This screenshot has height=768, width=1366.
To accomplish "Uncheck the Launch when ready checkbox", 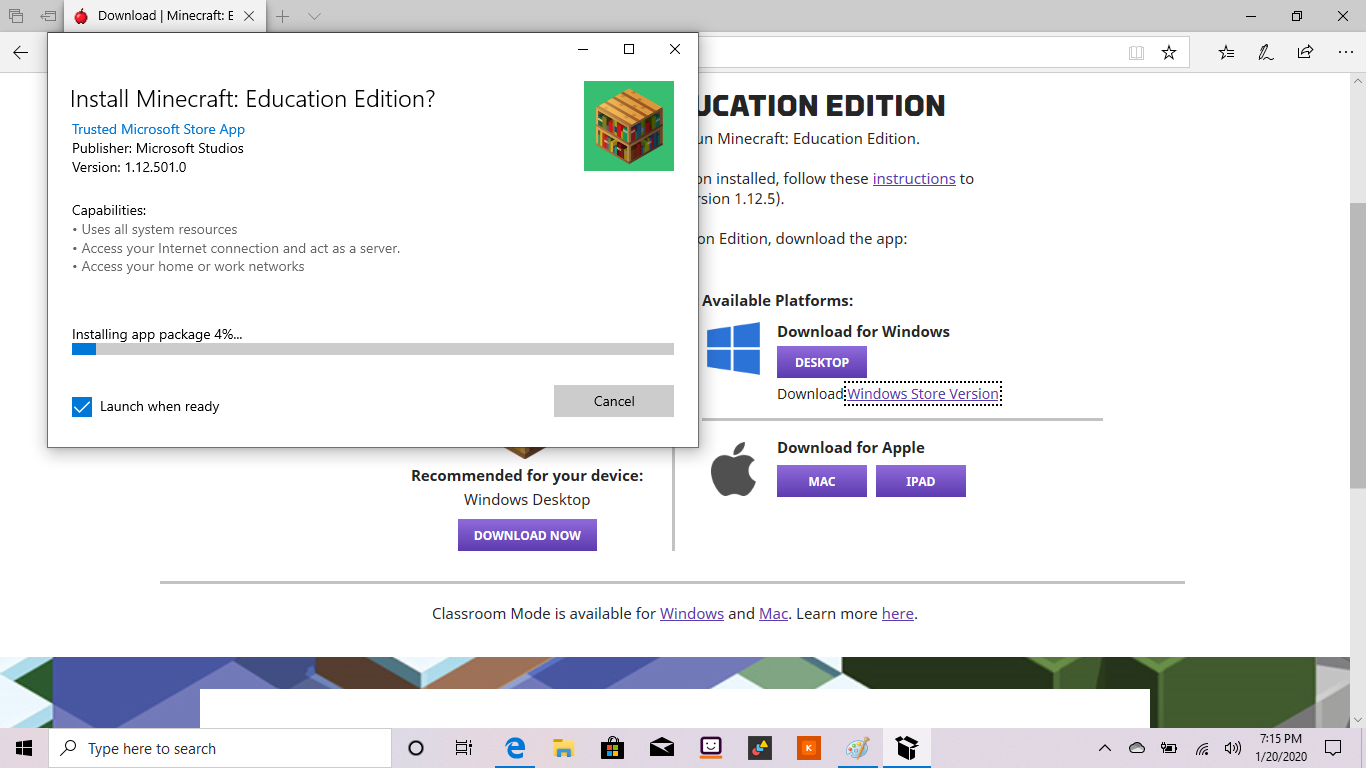I will pos(82,407).
